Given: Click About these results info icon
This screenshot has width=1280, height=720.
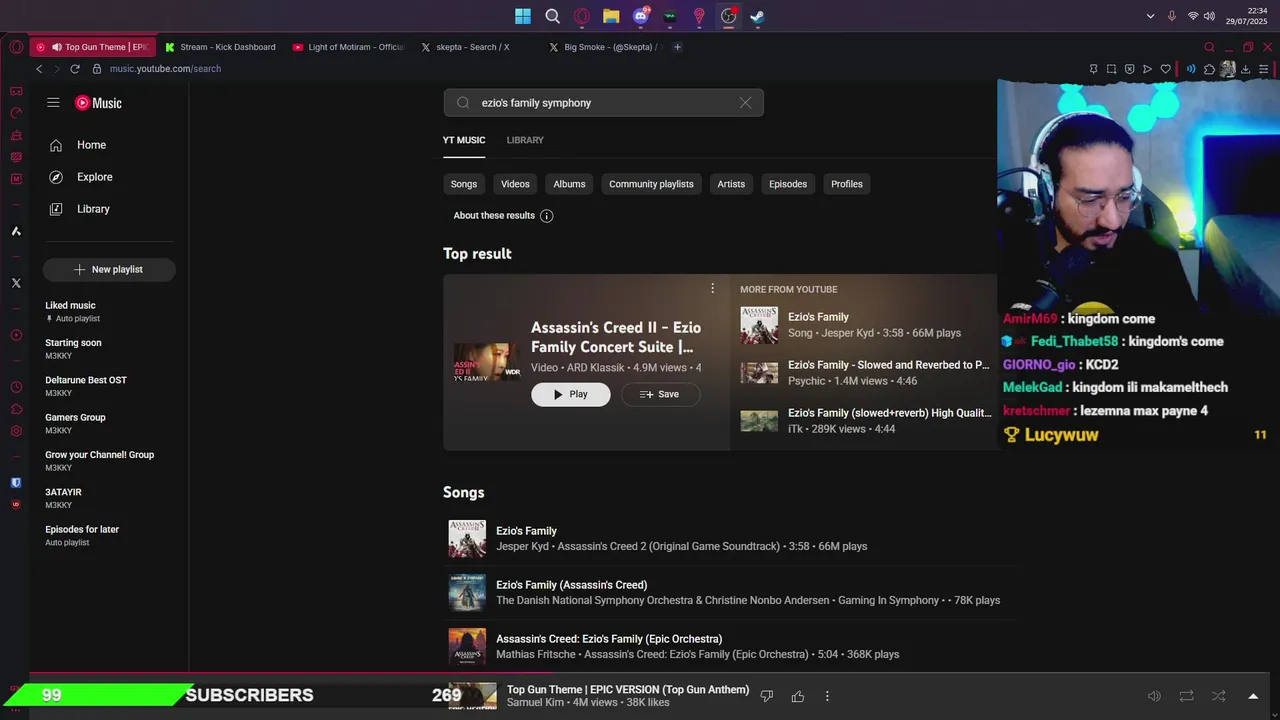Looking at the screenshot, I should pyautogui.click(x=546, y=216).
